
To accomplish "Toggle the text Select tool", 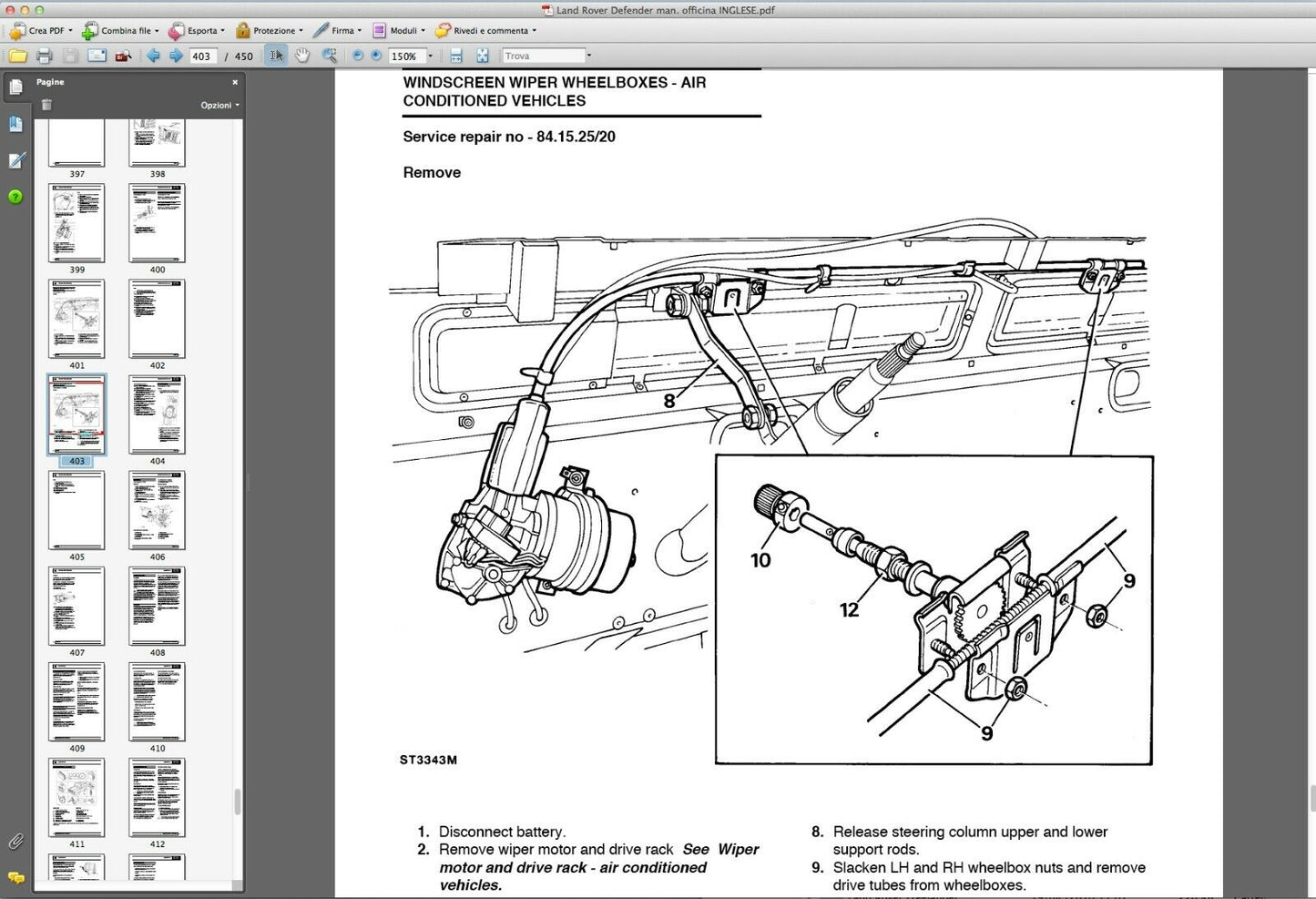I will (x=276, y=56).
